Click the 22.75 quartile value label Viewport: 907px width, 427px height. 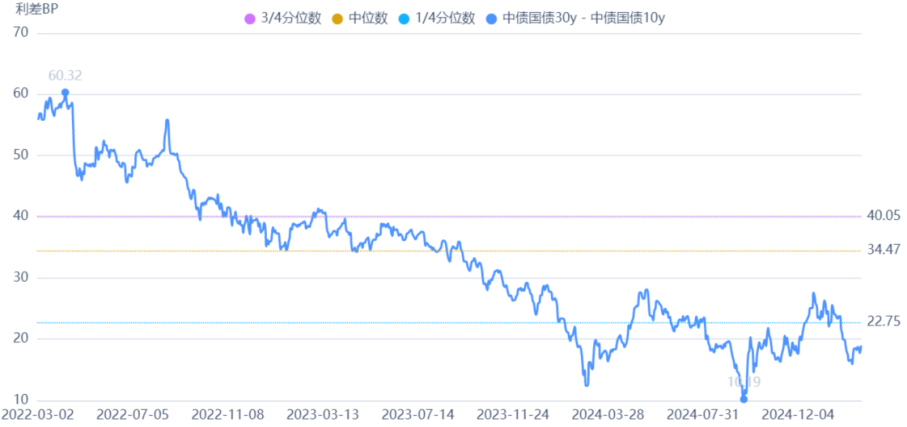[884, 321]
